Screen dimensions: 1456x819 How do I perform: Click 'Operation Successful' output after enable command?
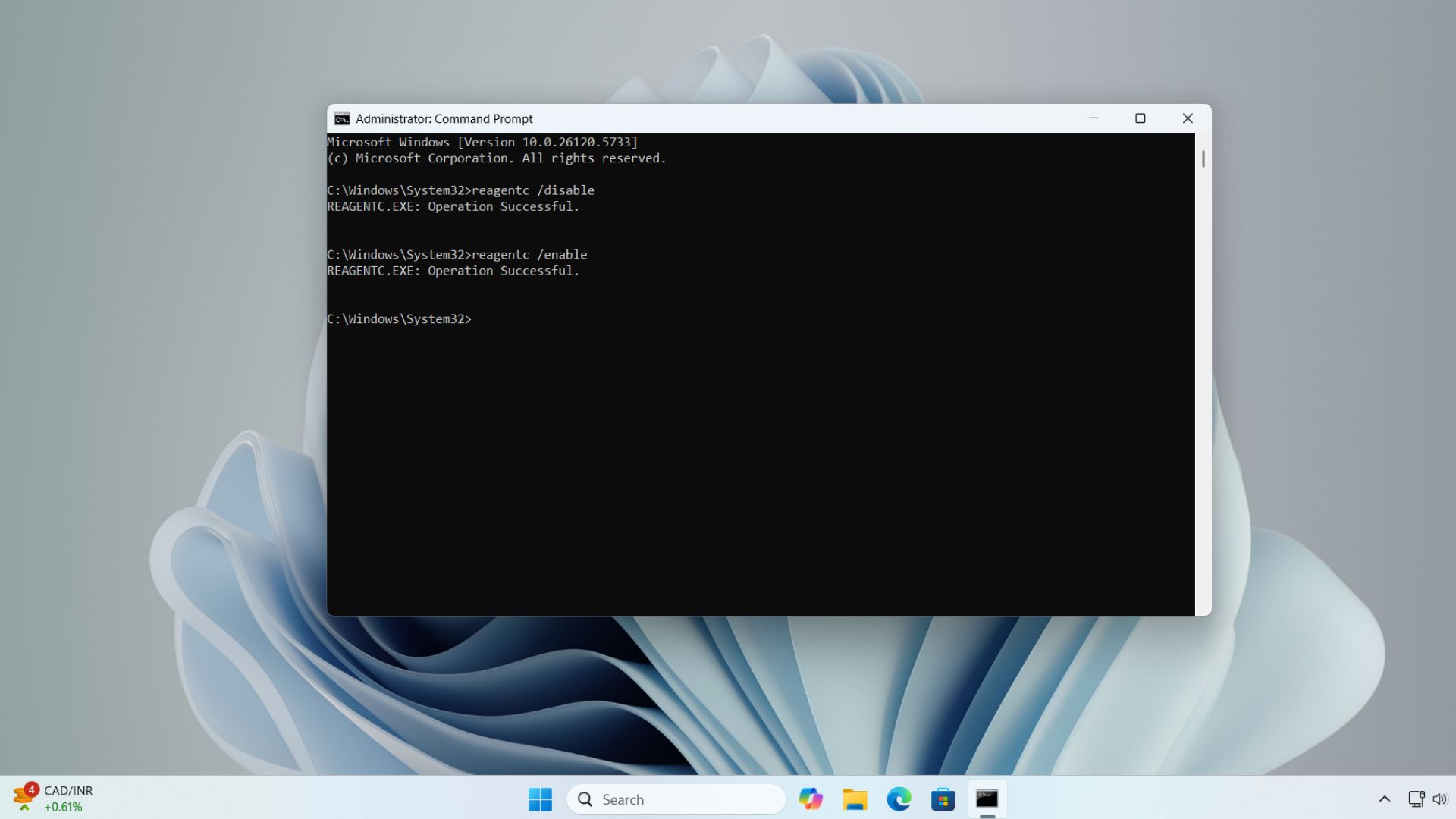[453, 271]
